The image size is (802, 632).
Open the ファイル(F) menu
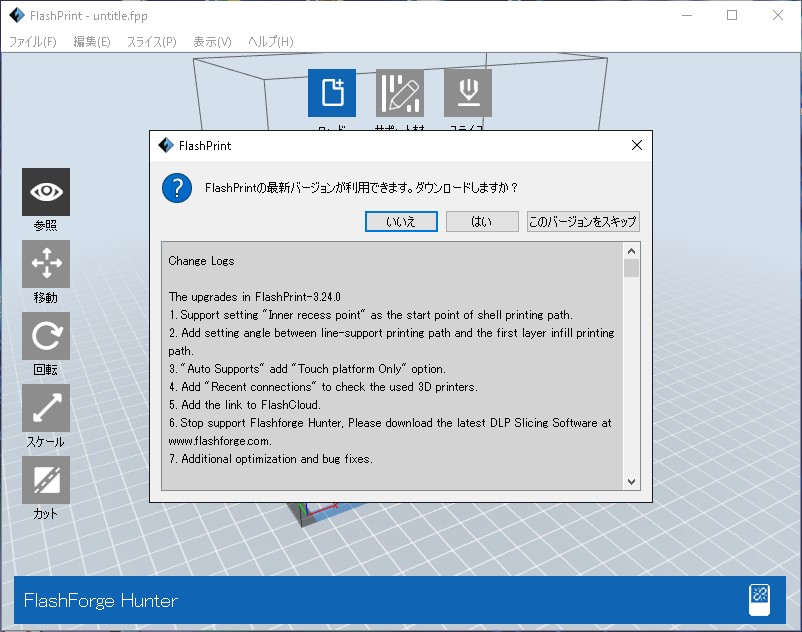(x=33, y=42)
